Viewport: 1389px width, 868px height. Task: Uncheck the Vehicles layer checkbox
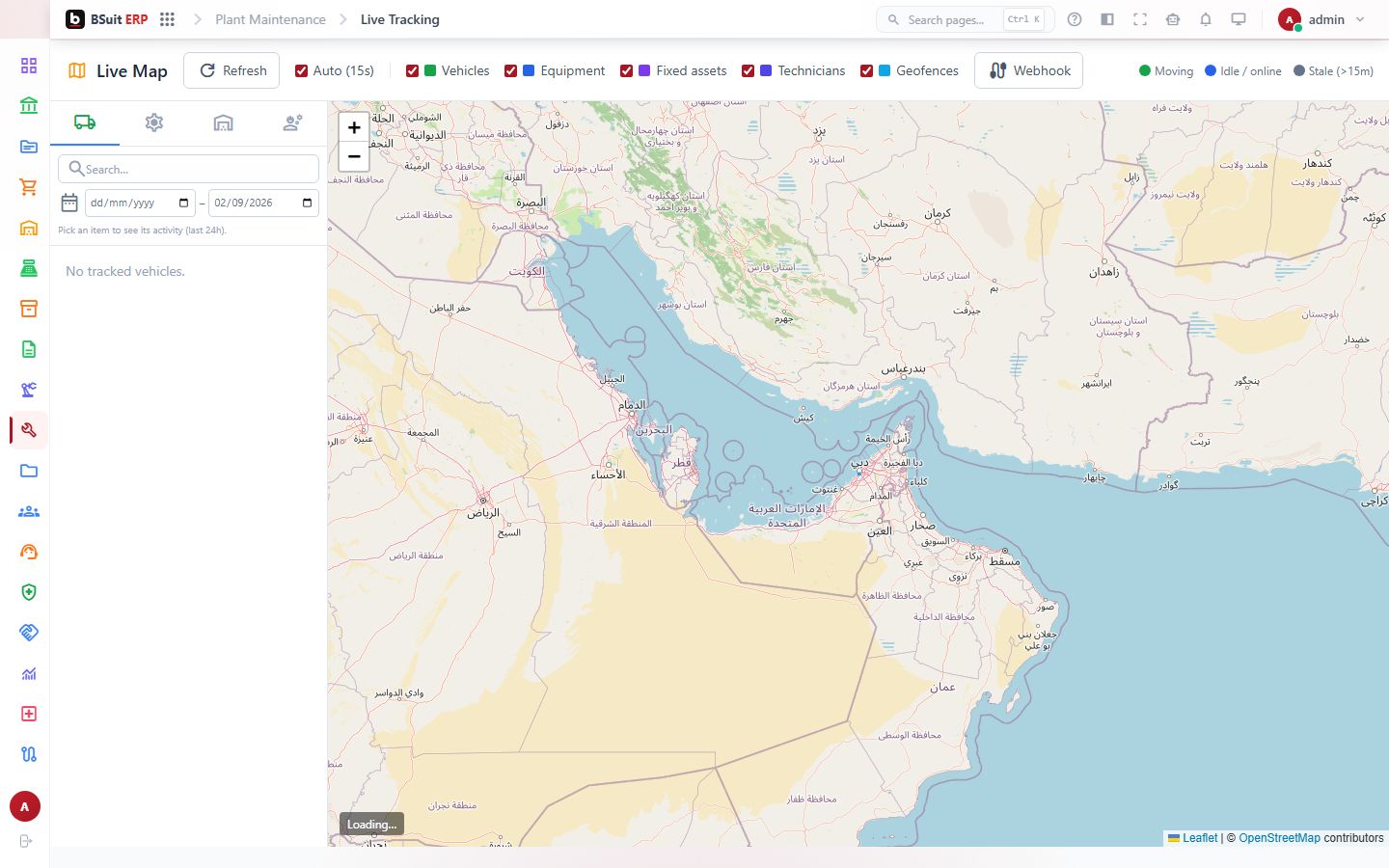point(412,70)
